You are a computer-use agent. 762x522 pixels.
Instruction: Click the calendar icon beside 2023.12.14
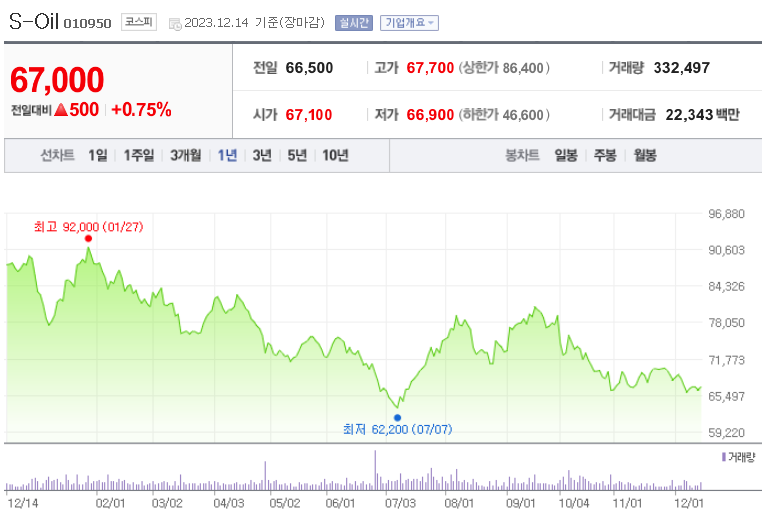click(175, 24)
